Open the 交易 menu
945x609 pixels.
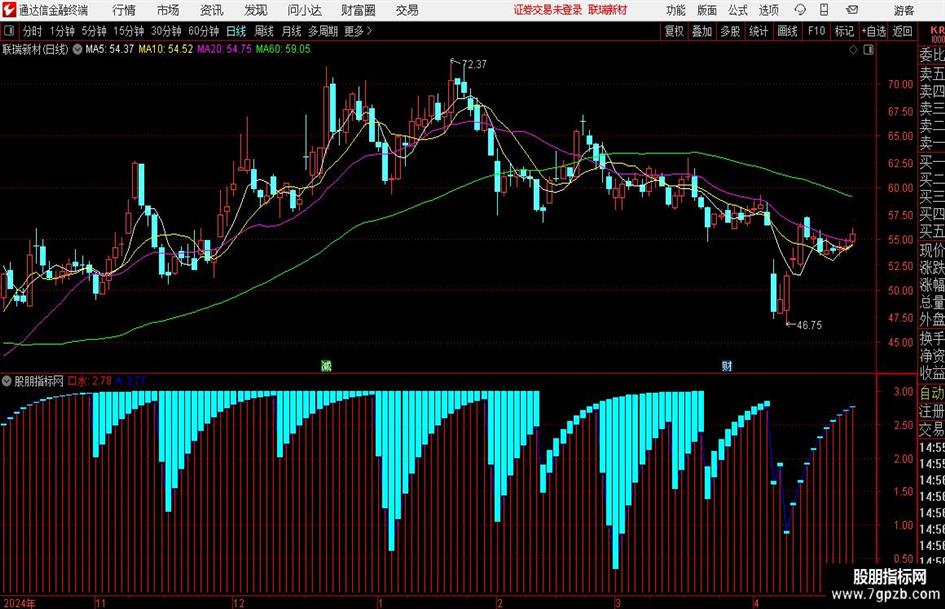point(407,10)
